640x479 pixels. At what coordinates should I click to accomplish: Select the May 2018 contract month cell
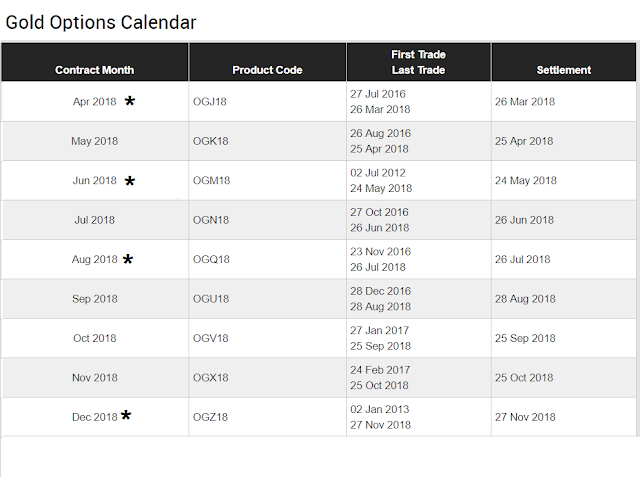coord(95,141)
